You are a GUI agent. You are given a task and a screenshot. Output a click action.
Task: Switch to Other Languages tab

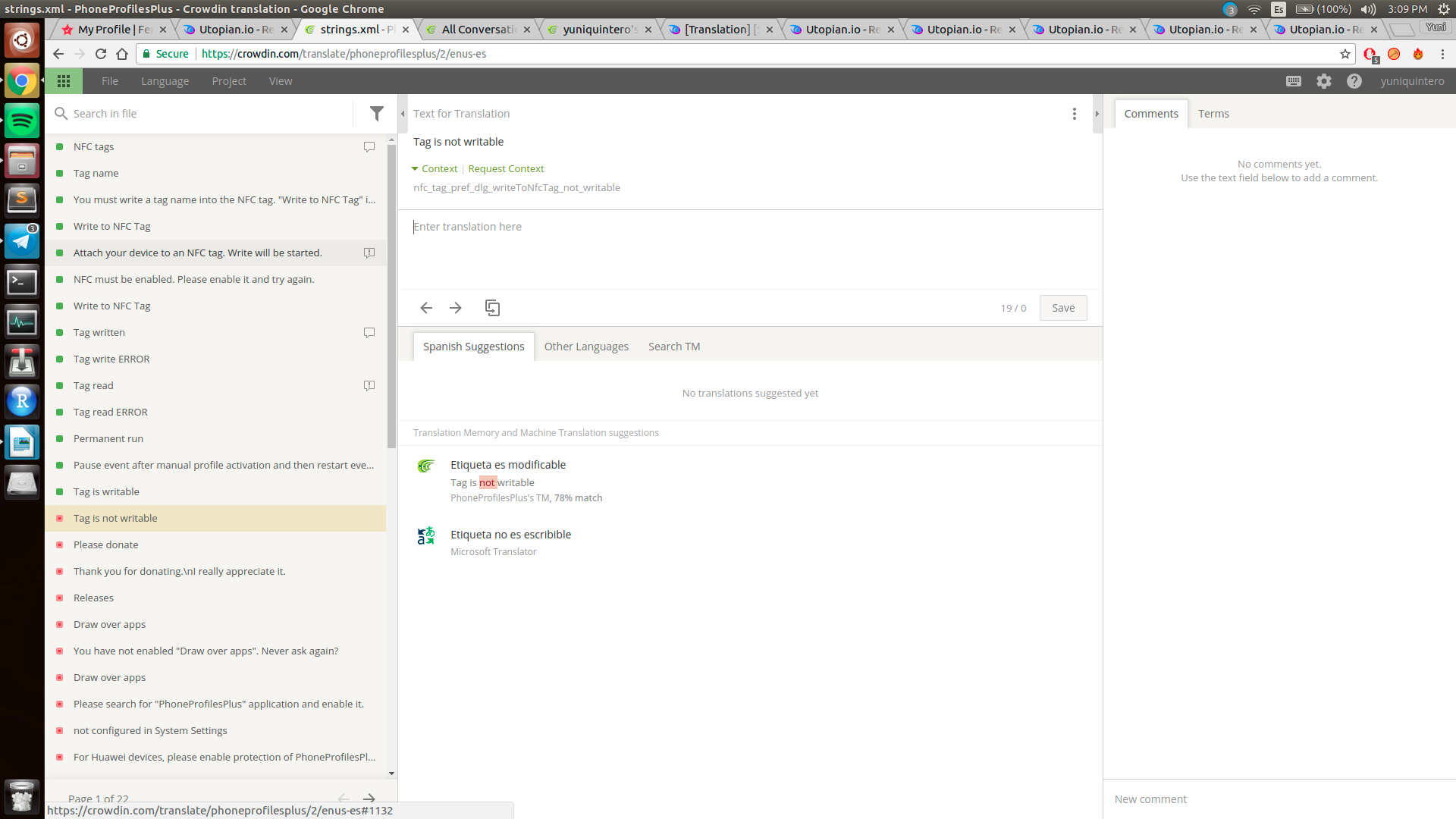pos(586,347)
